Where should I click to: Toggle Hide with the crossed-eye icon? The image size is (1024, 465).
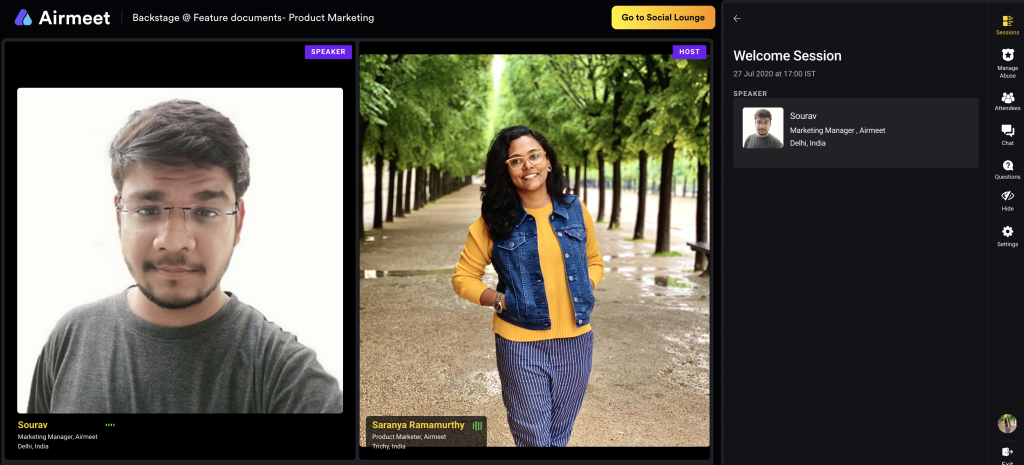tap(1007, 200)
